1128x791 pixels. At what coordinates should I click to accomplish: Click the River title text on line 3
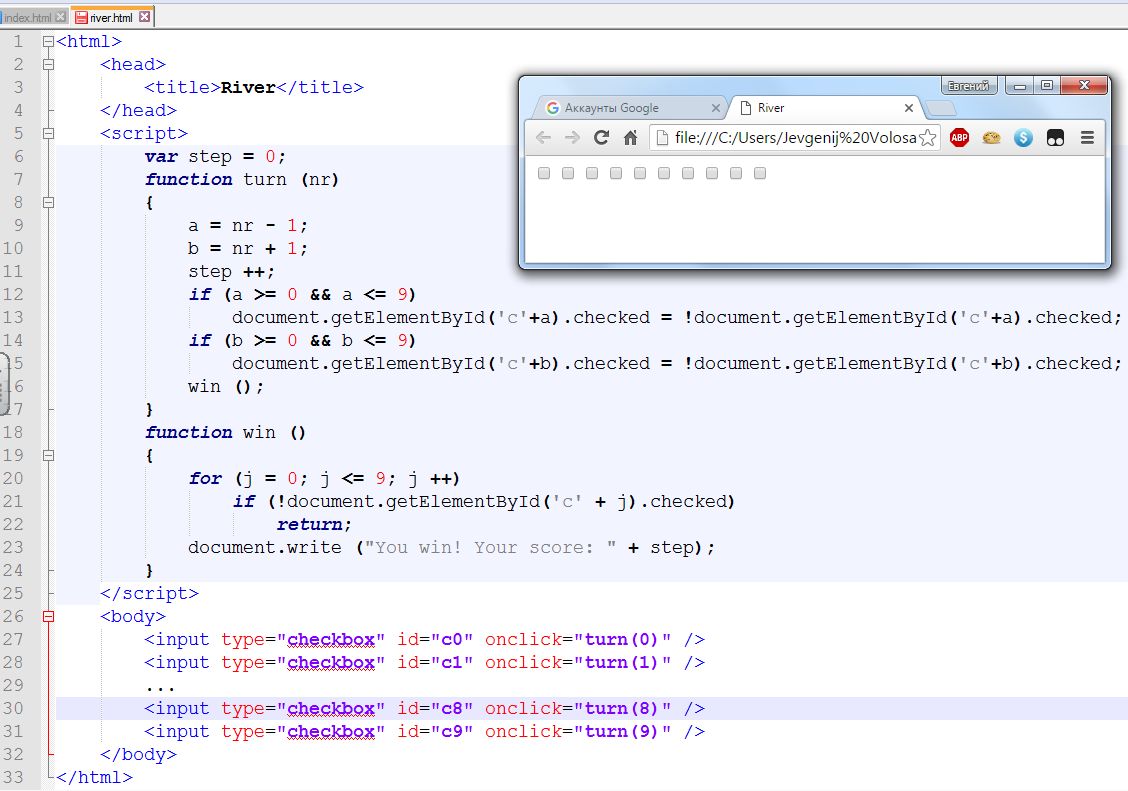(x=248, y=88)
